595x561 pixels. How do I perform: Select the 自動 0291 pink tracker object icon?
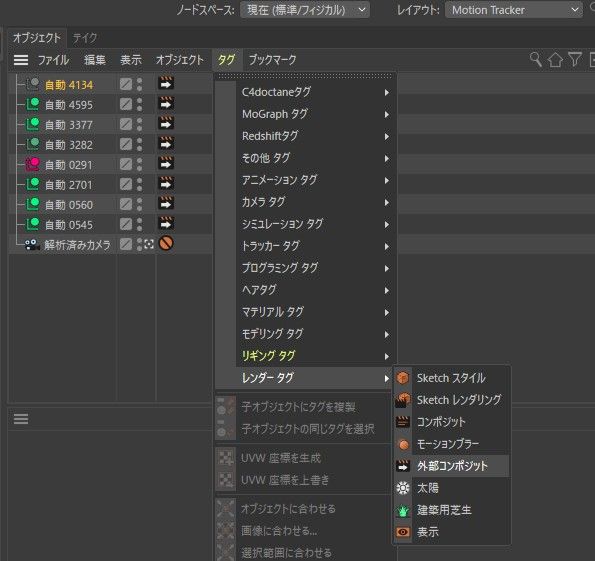pos(33,164)
